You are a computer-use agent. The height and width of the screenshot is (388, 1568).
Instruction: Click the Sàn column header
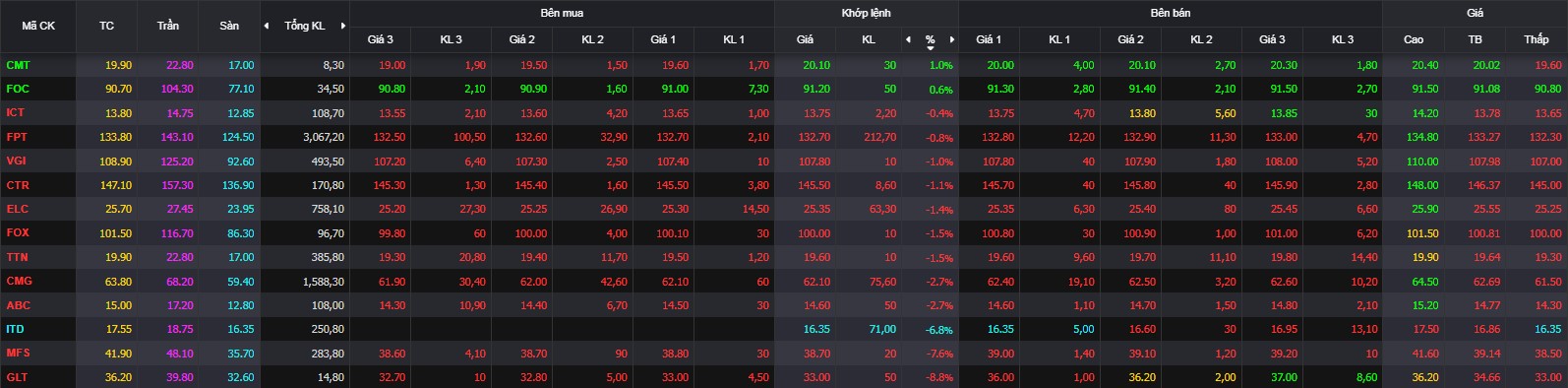point(229,26)
